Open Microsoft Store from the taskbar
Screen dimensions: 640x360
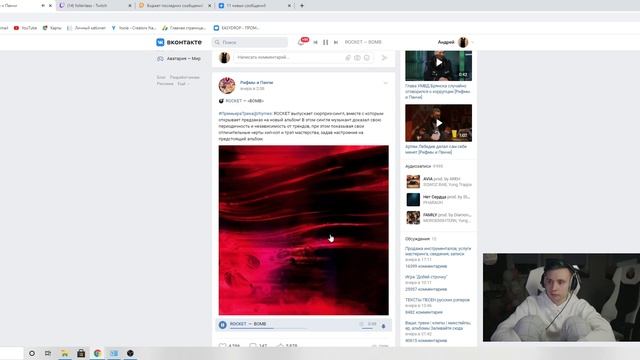(81, 353)
